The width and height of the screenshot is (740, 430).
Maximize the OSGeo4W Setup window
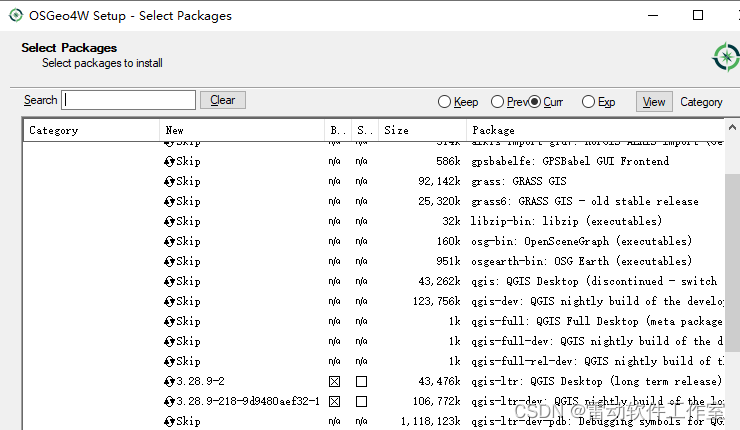coord(698,16)
